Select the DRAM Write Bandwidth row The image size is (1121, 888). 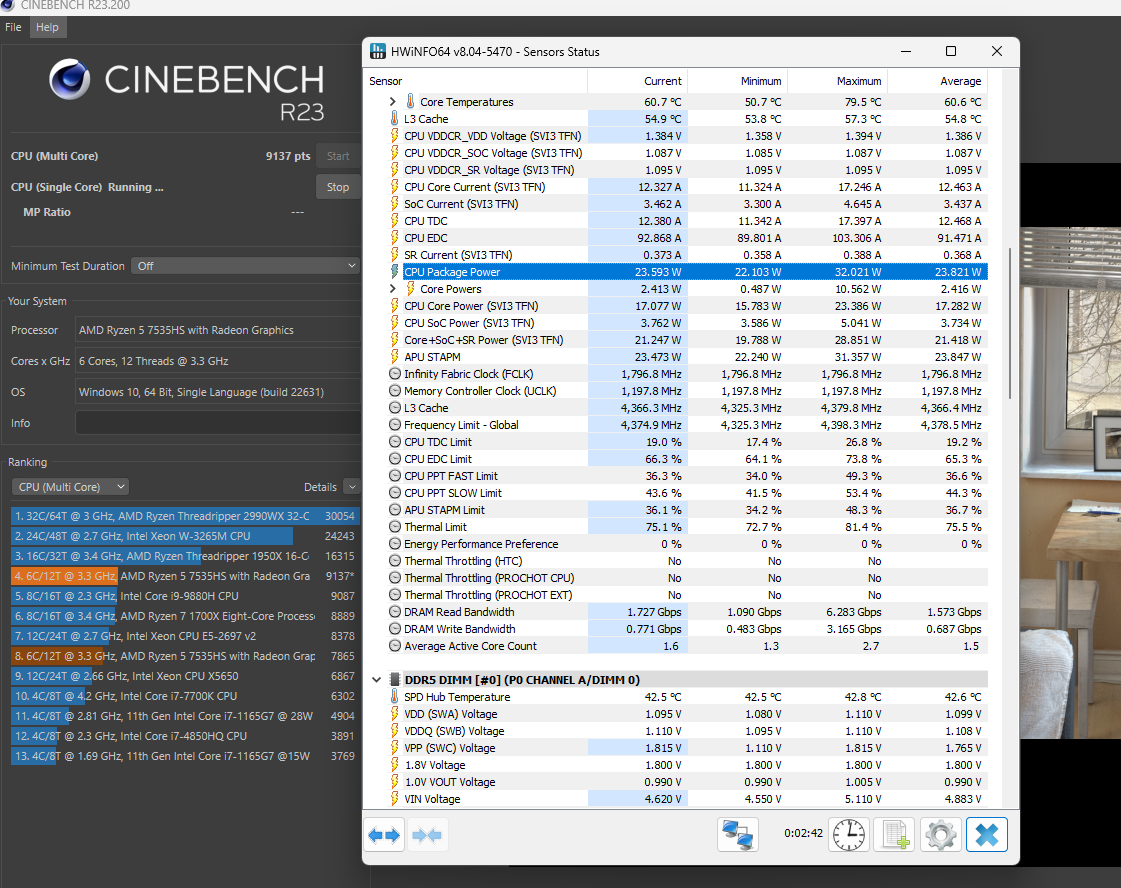coord(687,629)
